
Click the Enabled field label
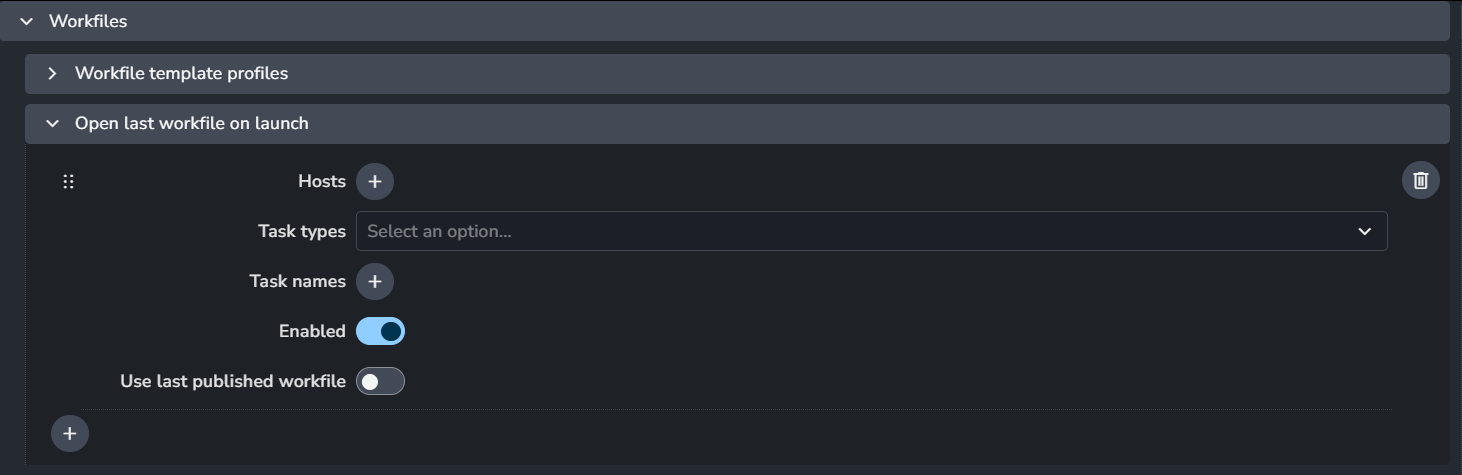coord(312,331)
